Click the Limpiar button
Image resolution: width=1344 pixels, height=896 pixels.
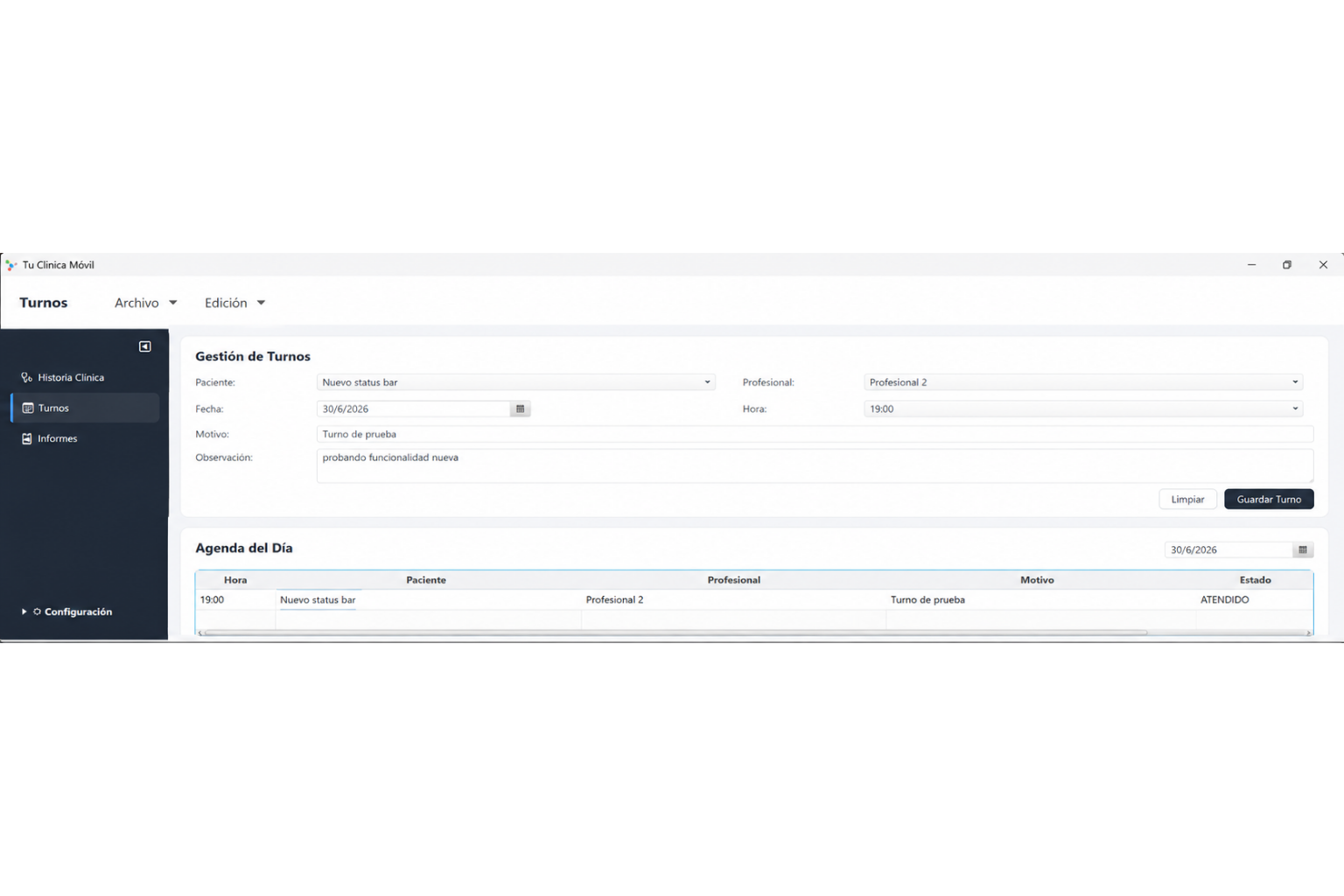point(1187,499)
